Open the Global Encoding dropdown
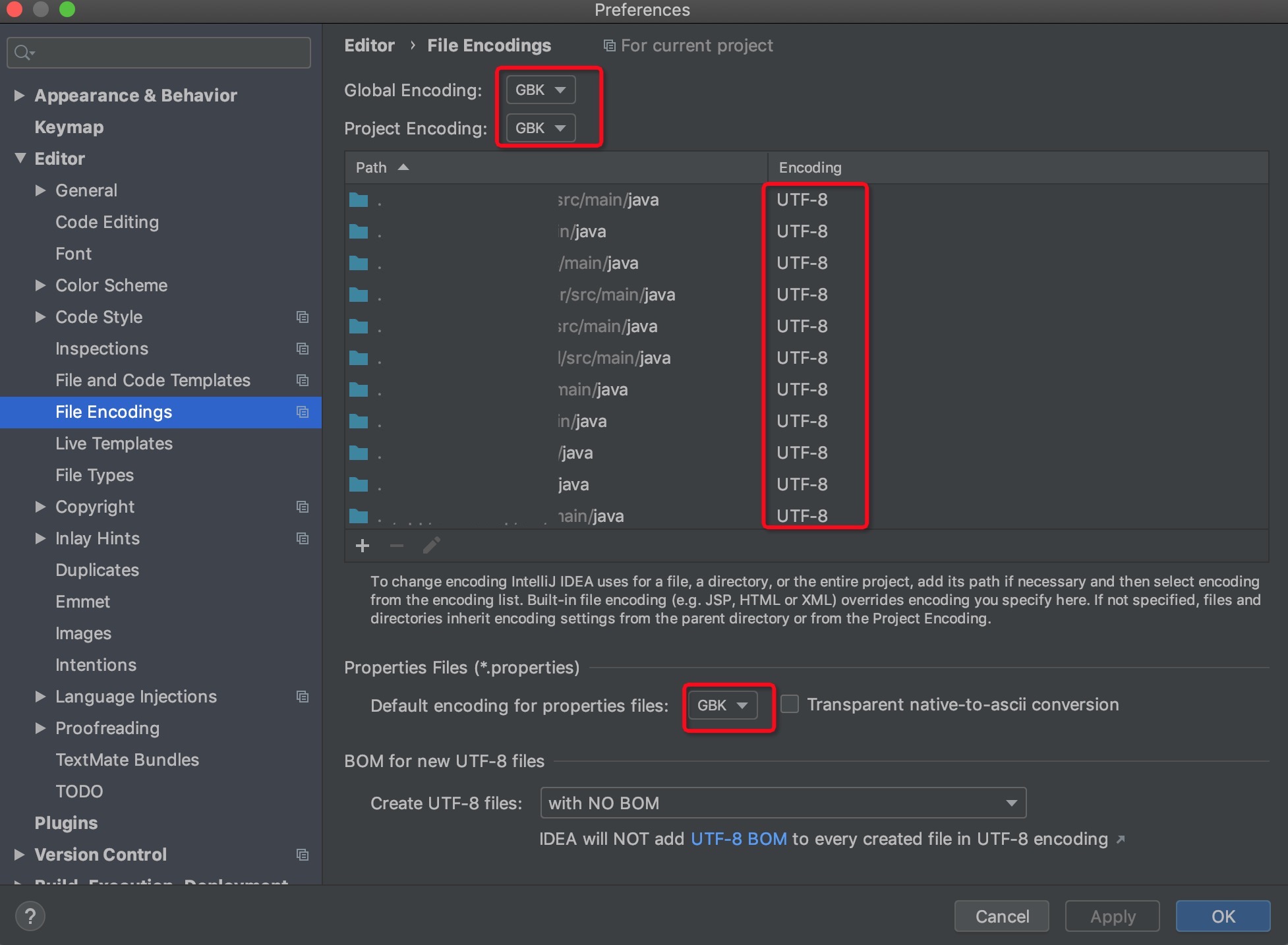Image resolution: width=1288 pixels, height=945 pixels. coord(541,90)
